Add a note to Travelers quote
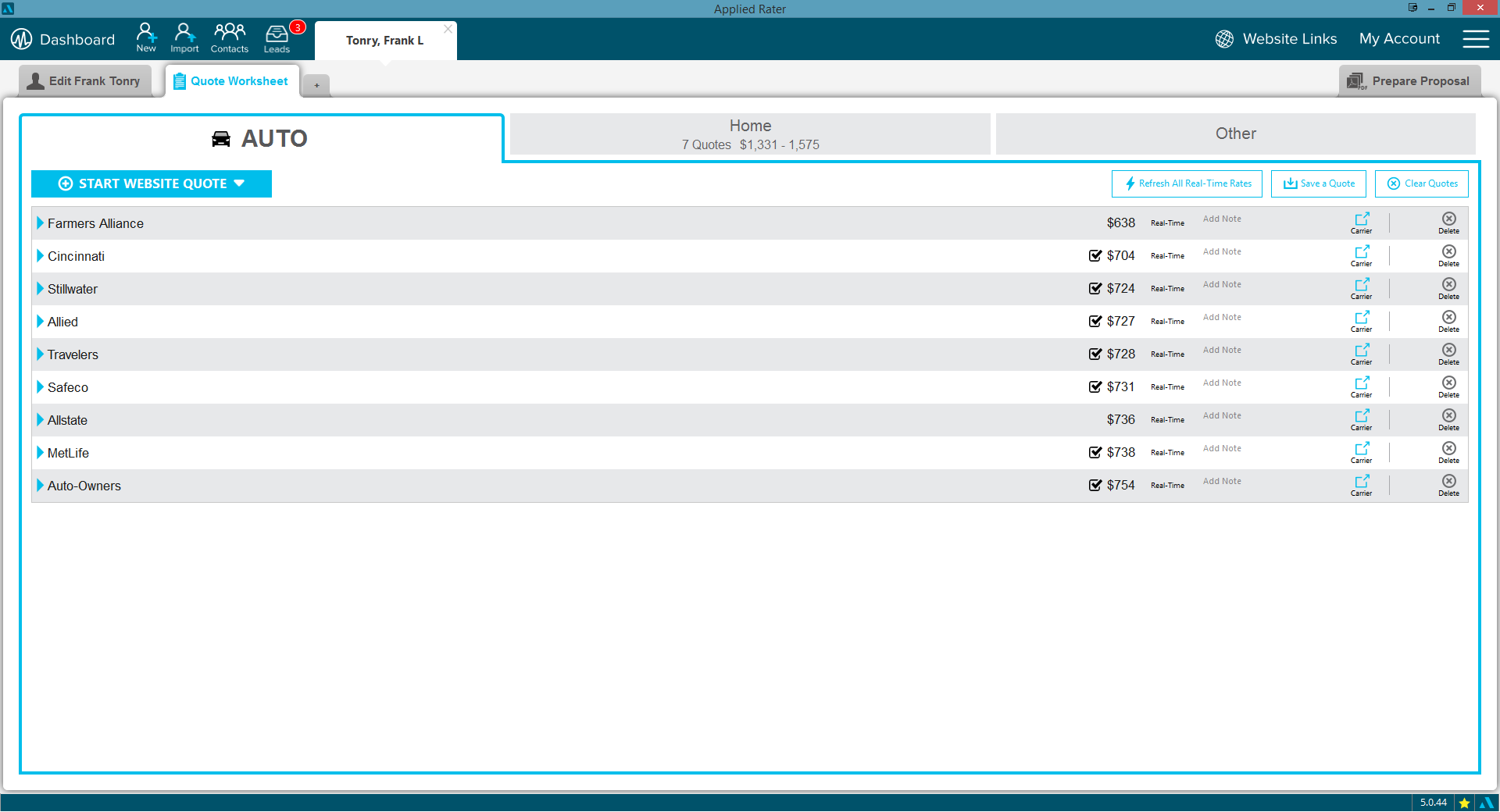The height and width of the screenshot is (812, 1500). pos(1222,350)
